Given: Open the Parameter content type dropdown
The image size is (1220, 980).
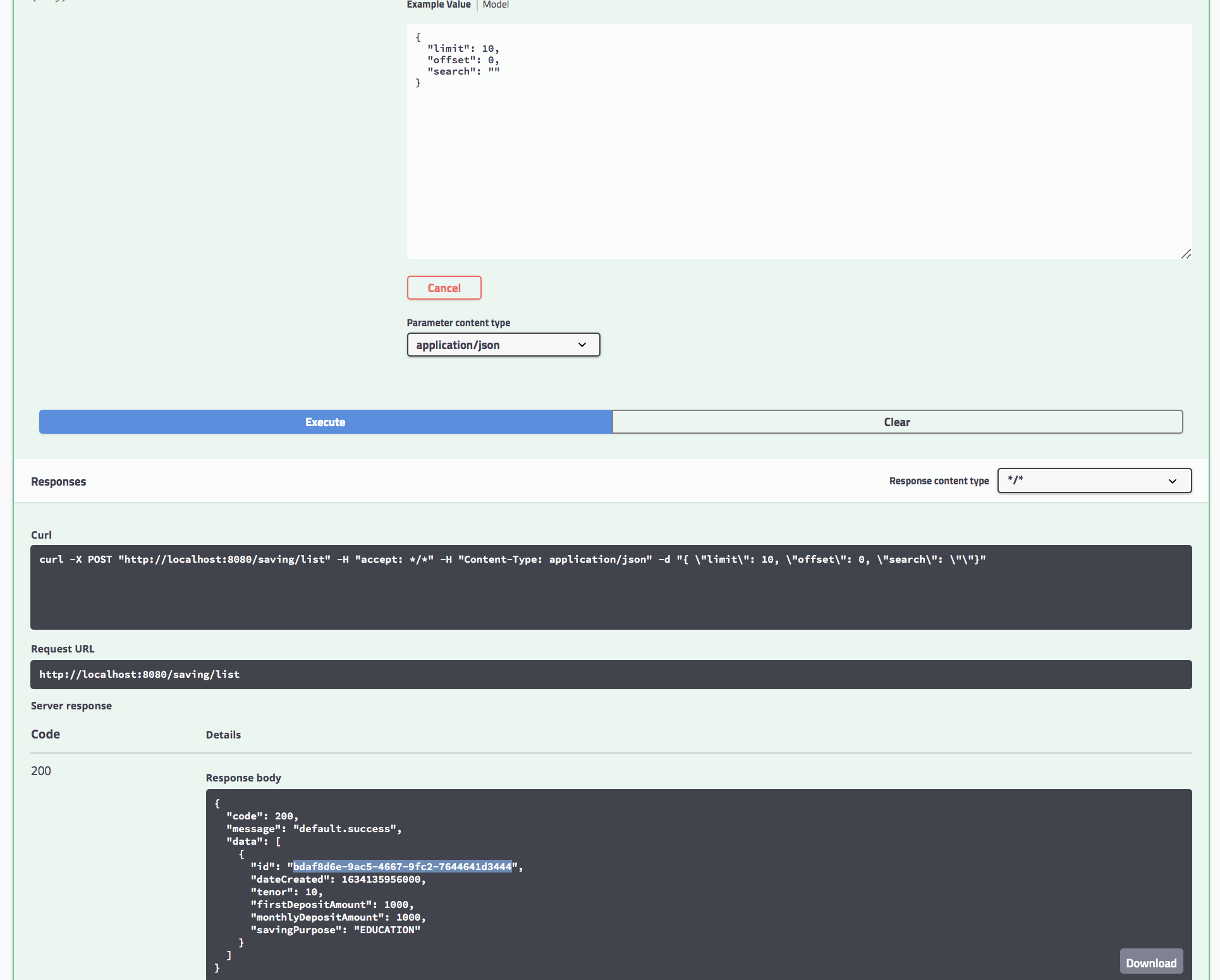Looking at the screenshot, I should (503, 345).
